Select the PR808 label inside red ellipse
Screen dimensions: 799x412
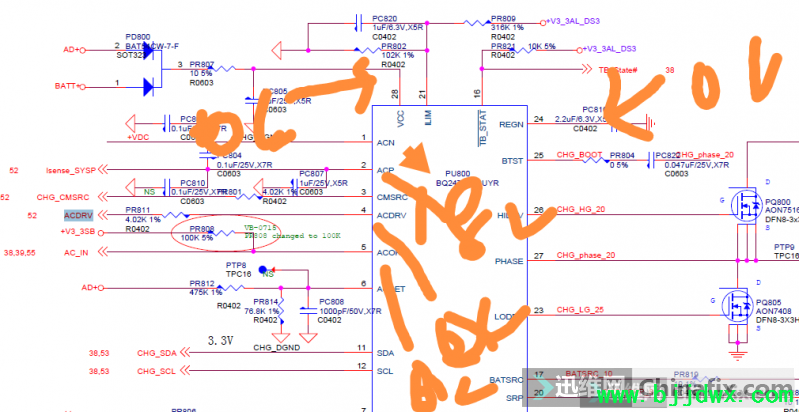(202, 229)
